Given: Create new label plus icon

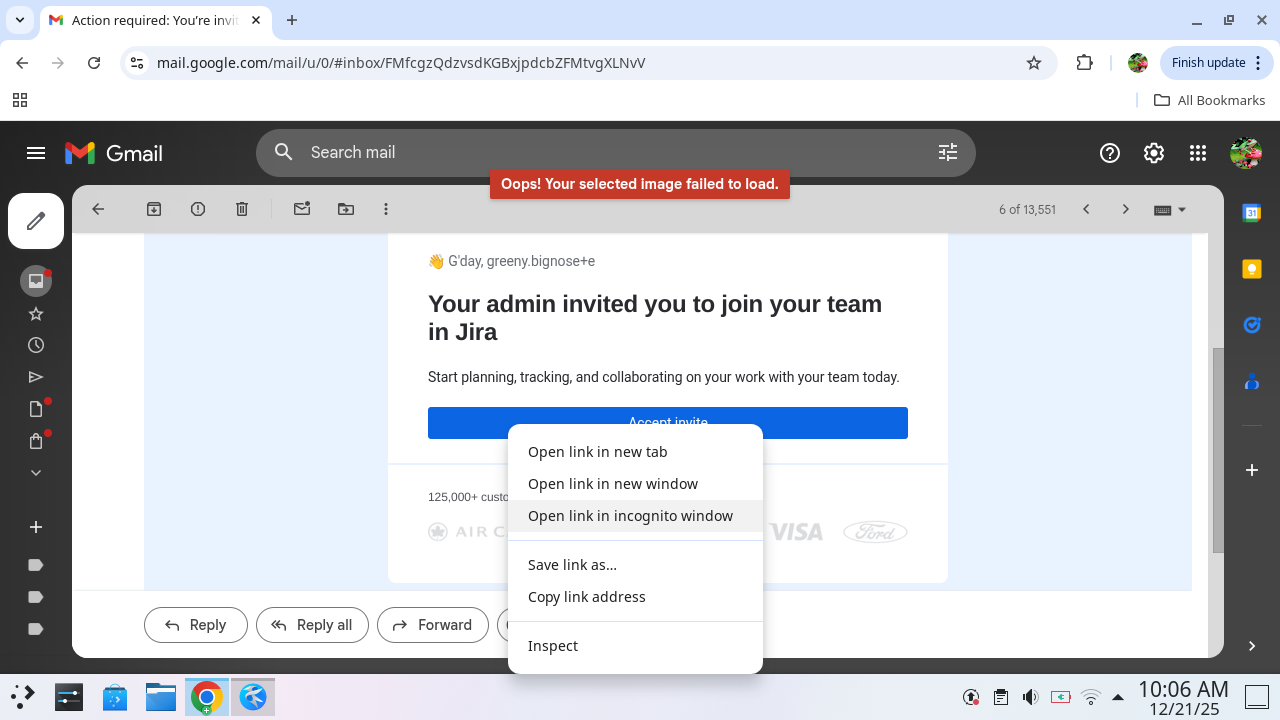Looking at the screenshot, I should [36, 527].
